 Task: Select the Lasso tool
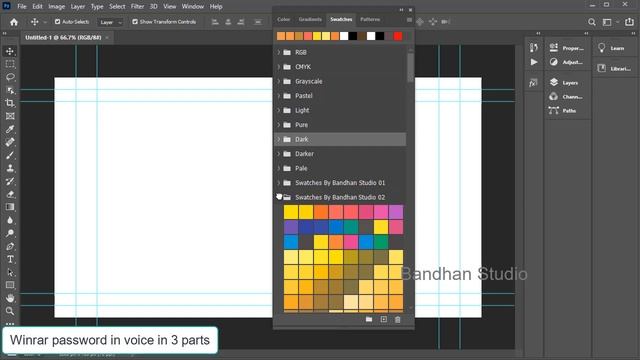coord(10,77)
